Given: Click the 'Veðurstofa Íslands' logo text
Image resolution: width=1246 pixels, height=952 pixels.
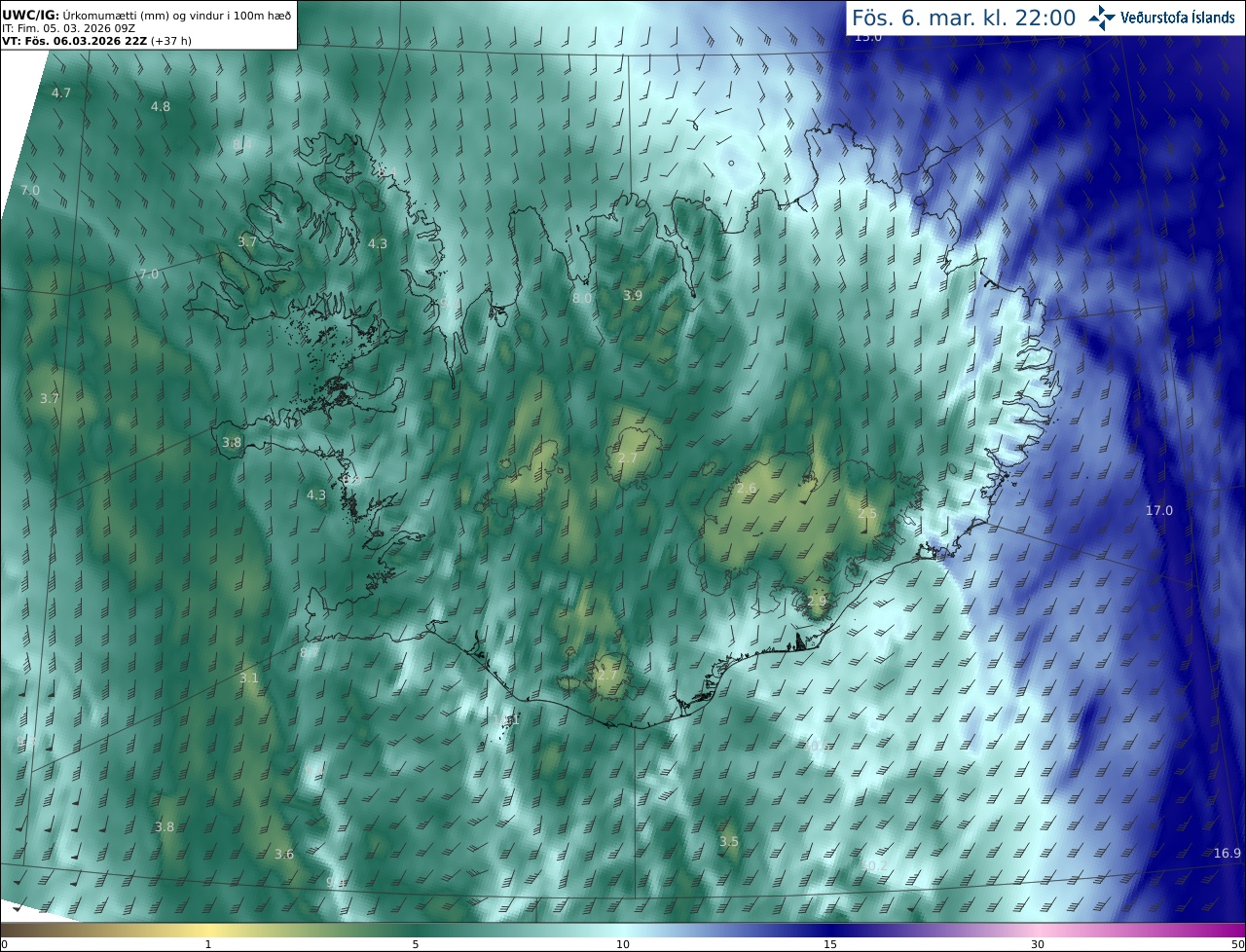Looking at the screenshot, I should coord(1177,18).
